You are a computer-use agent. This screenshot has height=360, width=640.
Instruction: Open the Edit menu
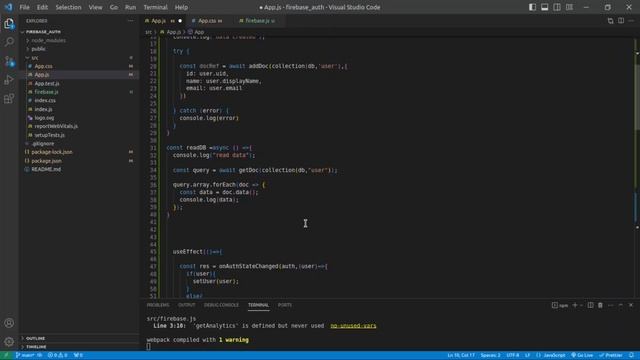(42, 7)
